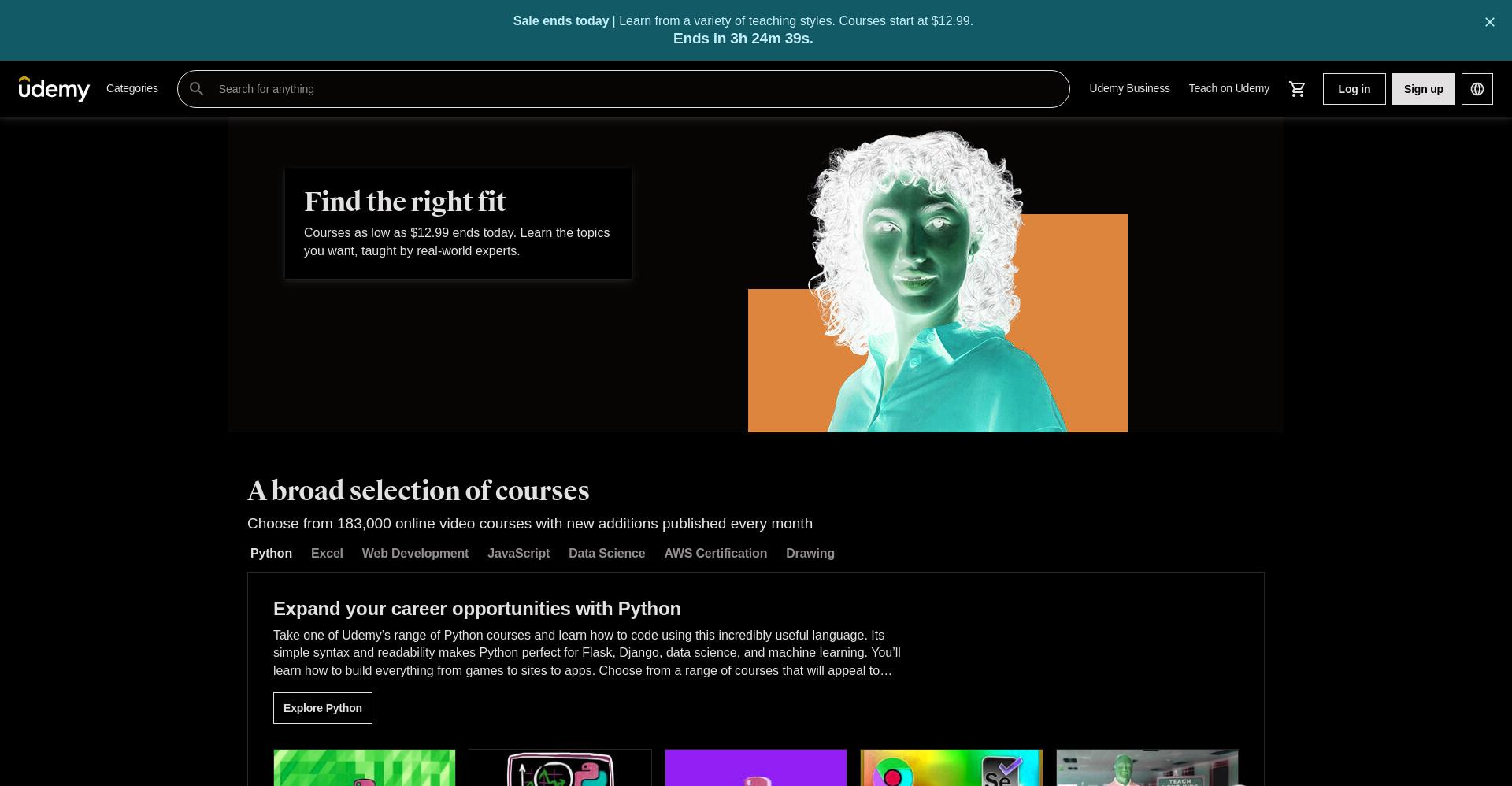This screenshot has height=786, width=1512.
Task: Switch to the Drawing tab
Action: [x=810, y=553]
